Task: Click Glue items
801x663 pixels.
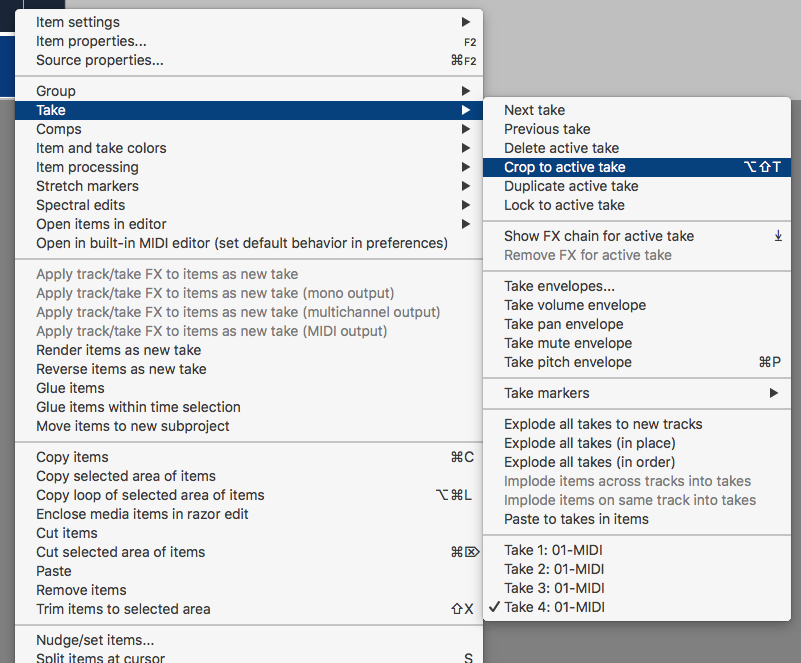Action: tap(70, 388)
